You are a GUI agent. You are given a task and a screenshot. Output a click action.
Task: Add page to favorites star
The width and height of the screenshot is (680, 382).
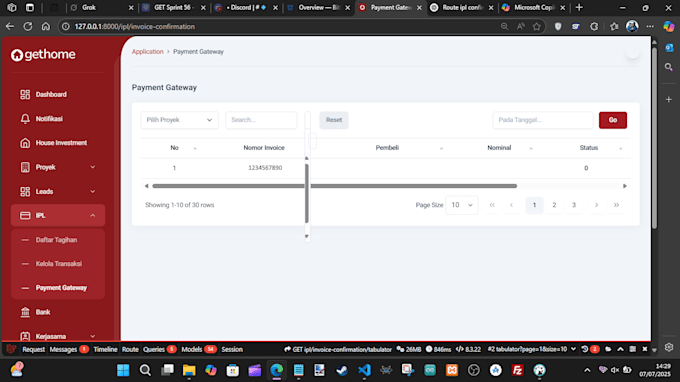click(x=537, y=26)
